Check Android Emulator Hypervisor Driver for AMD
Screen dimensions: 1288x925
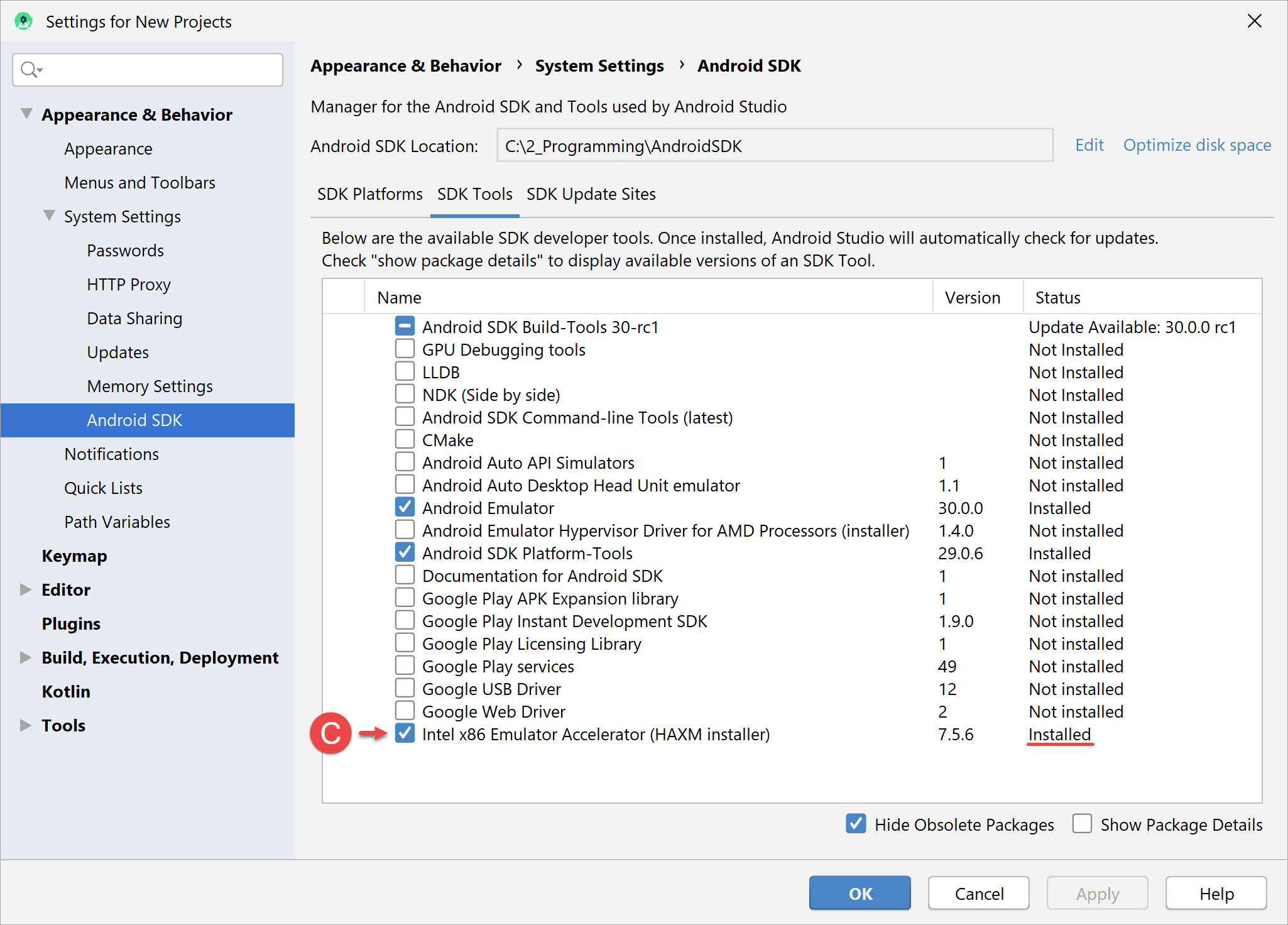(x=405, y=530)
